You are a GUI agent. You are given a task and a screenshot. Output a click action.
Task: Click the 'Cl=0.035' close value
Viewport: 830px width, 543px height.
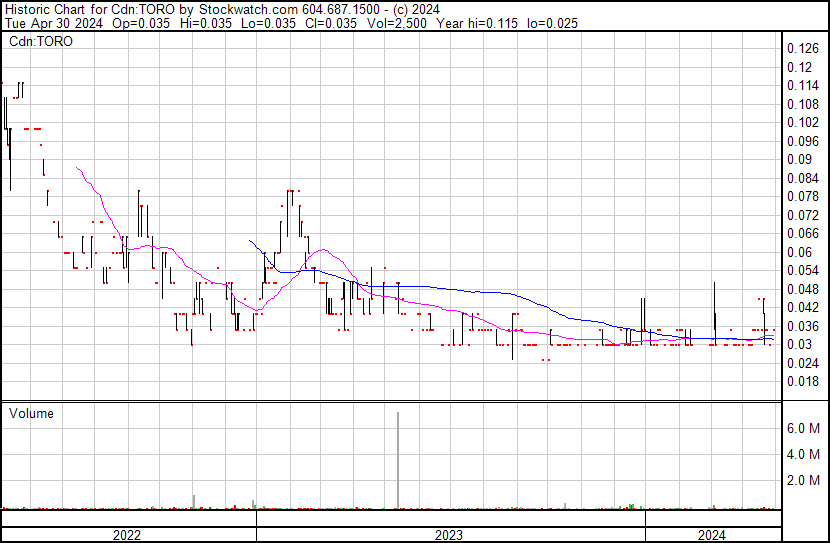331,23
